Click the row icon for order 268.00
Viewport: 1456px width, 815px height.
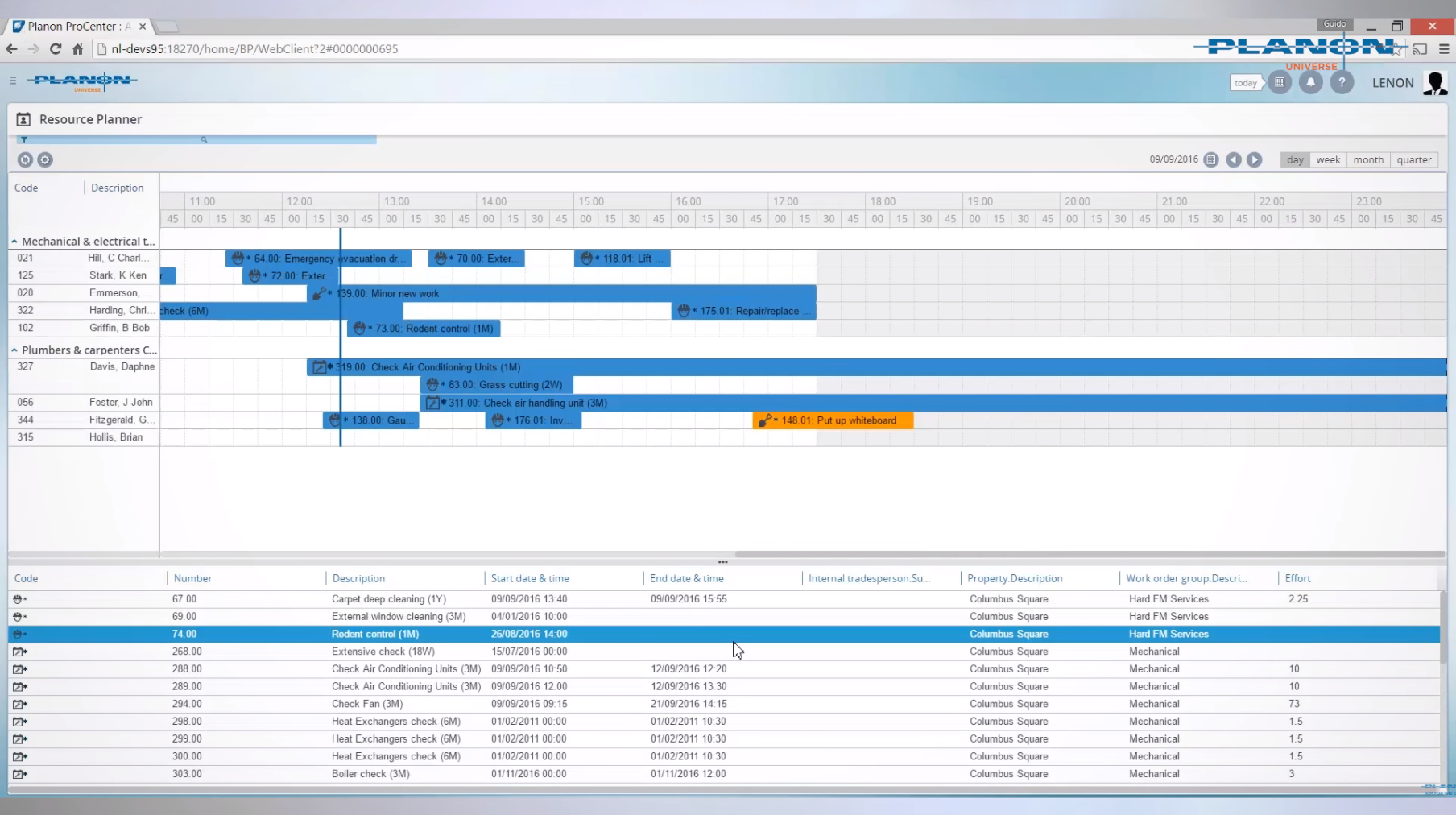pos(20,652)
